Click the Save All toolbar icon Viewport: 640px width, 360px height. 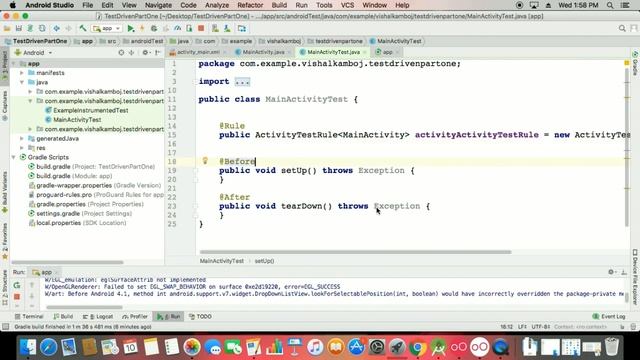tap(19, 29)
